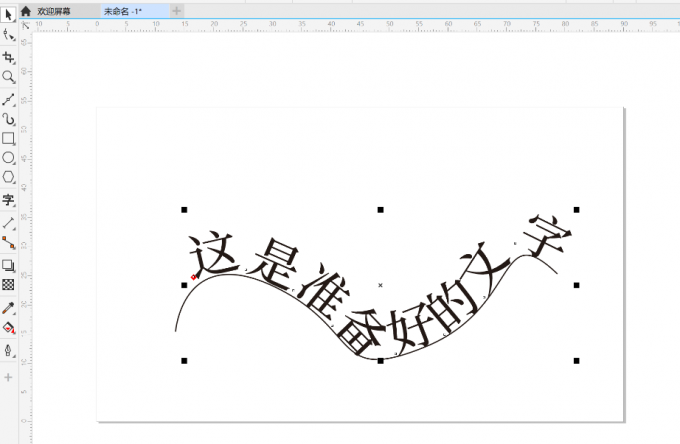Click the bottom-left selection handle
The width and height of the screenshot is (680, 444).
tap(184, 361)
